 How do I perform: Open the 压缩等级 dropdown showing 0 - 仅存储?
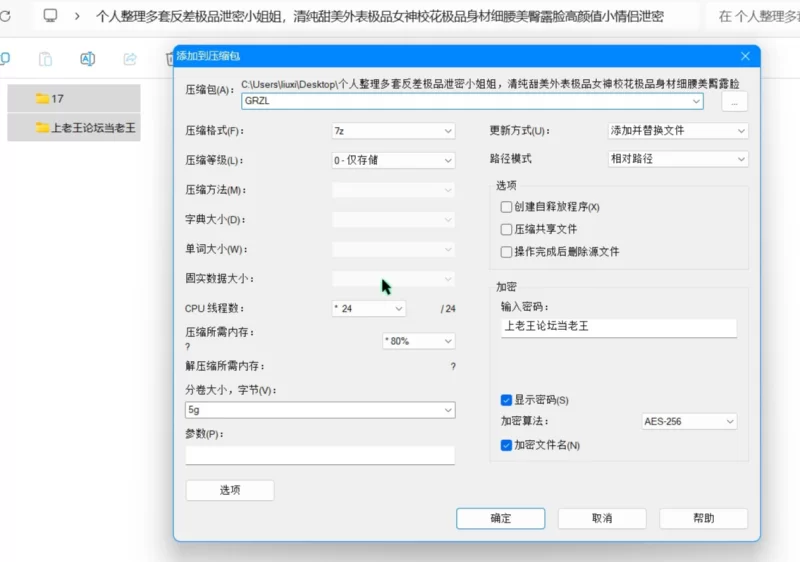point(393,160)
